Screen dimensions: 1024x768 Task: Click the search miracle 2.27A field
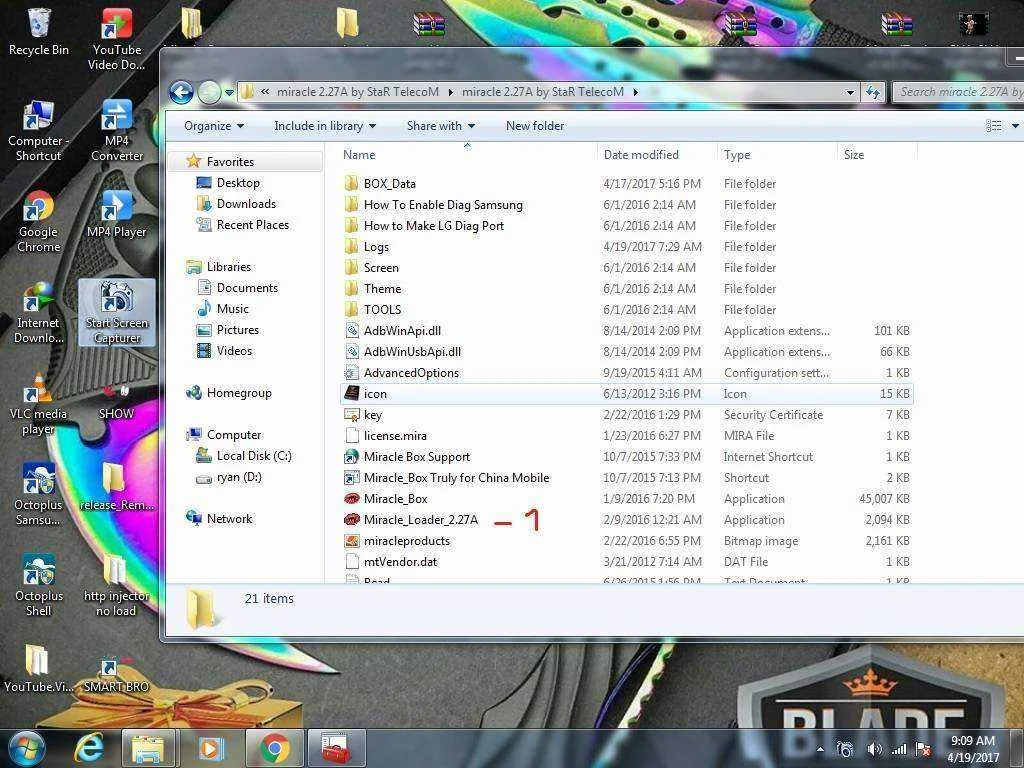pos(957,92)
